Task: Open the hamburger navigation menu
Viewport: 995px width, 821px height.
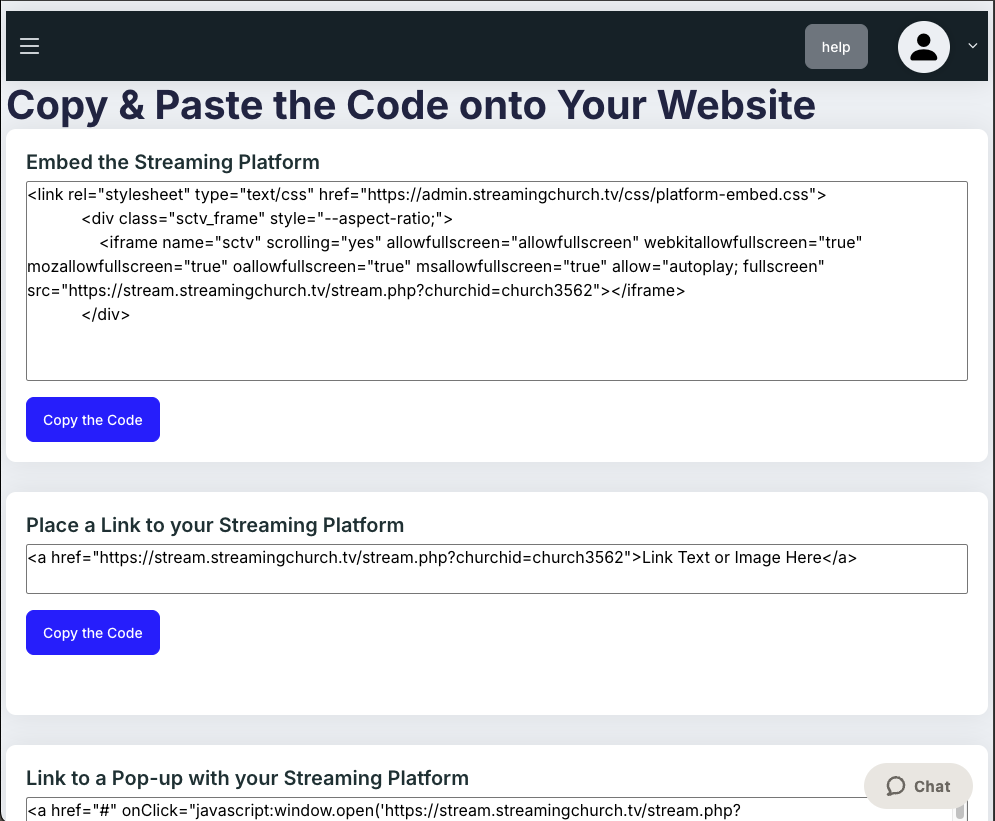Action: [x=30, y=46]
